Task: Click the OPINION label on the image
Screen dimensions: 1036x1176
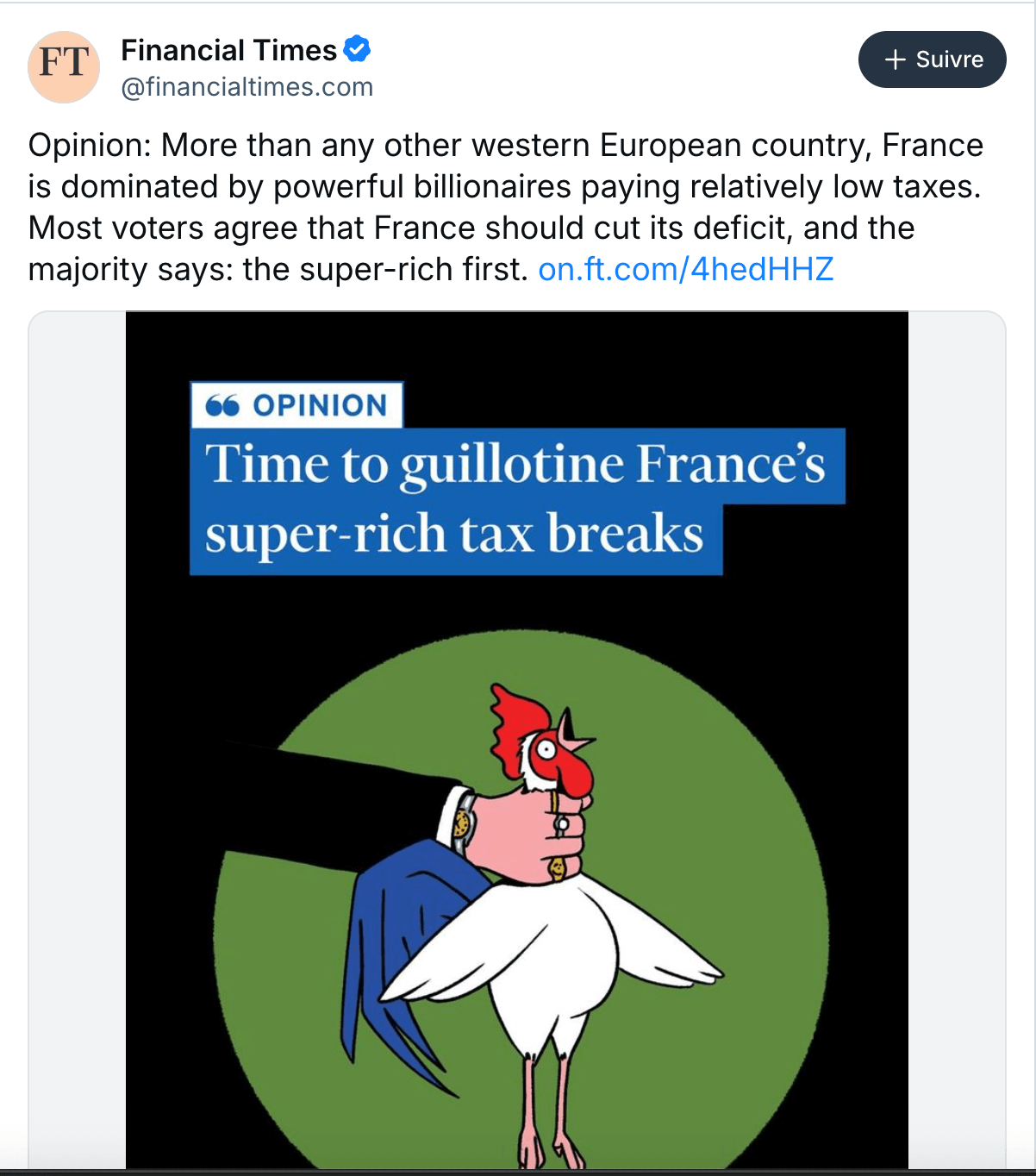Action: (320, 405)
